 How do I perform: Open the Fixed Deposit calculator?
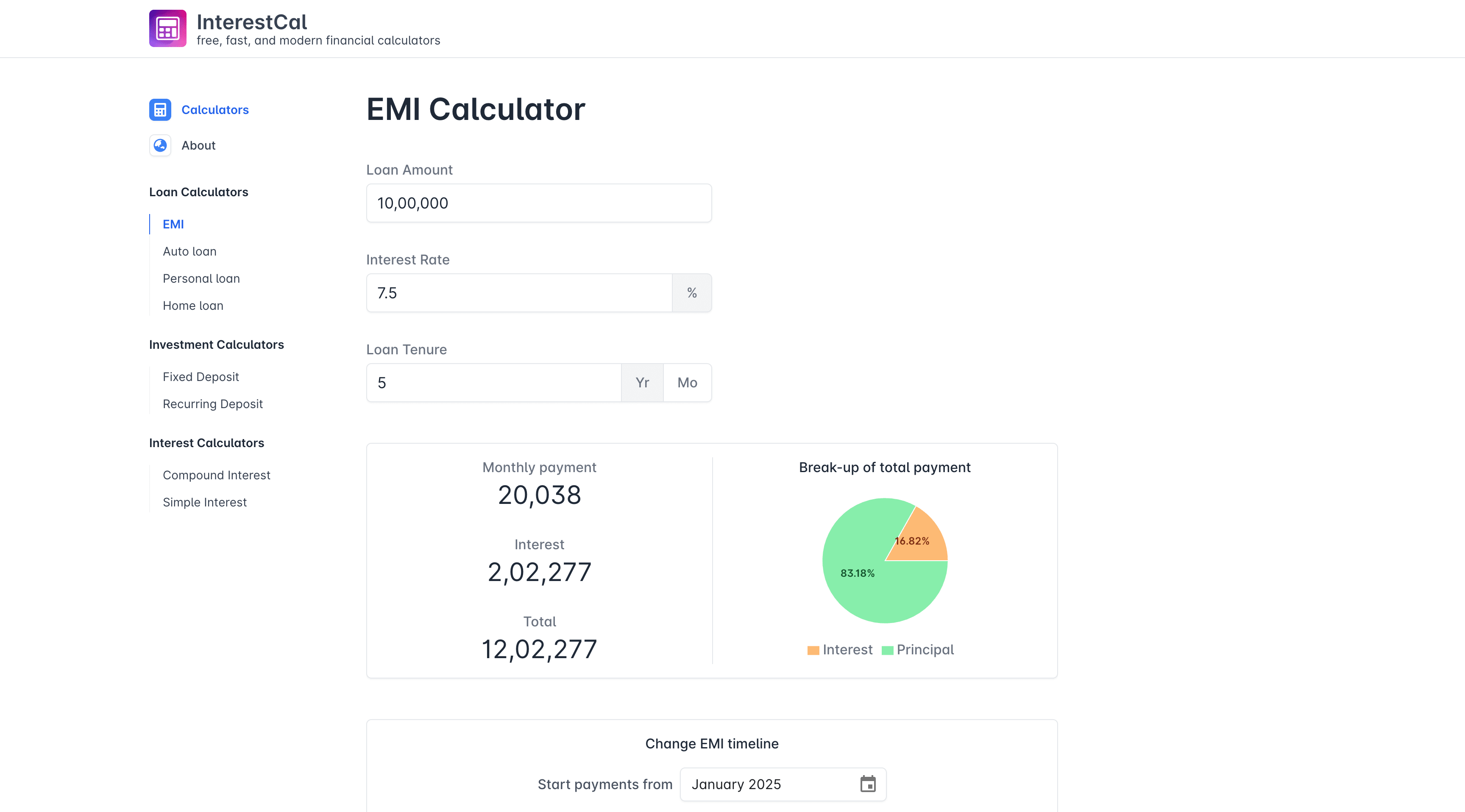pyautogui.click(x=201, y=377)
